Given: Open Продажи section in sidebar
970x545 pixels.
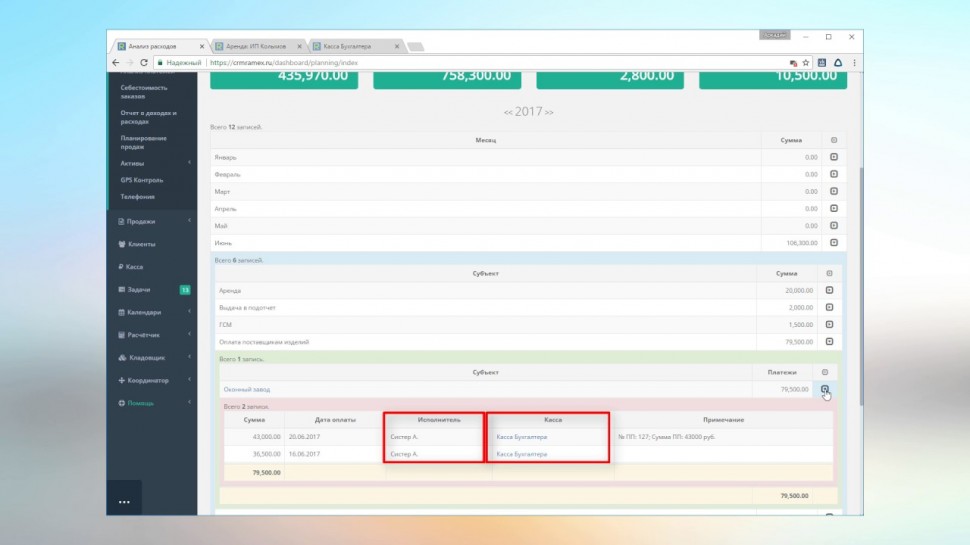Looking at the screenshot, I should point(140,221).
